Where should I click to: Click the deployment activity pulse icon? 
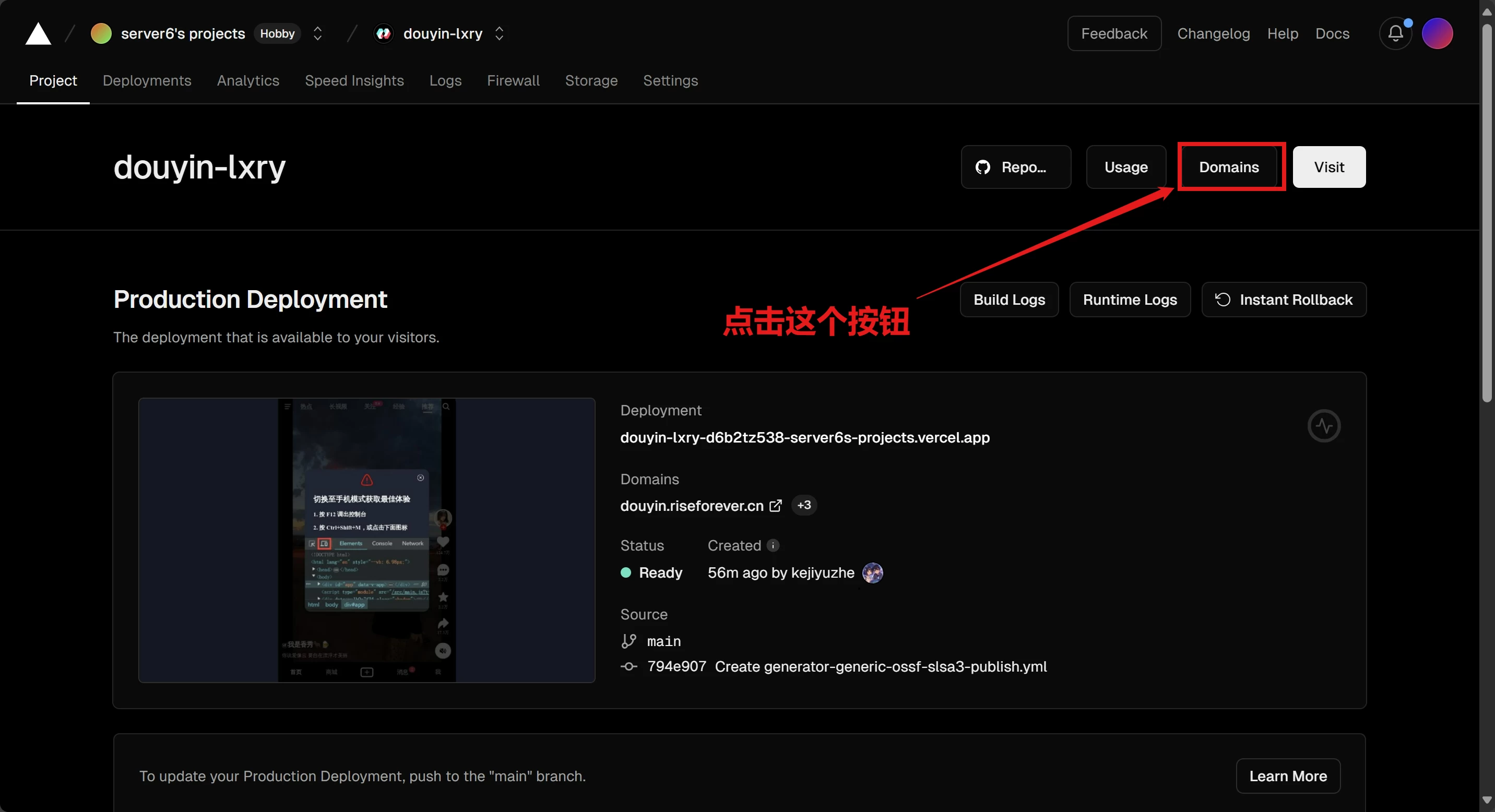click(1324, 426)
